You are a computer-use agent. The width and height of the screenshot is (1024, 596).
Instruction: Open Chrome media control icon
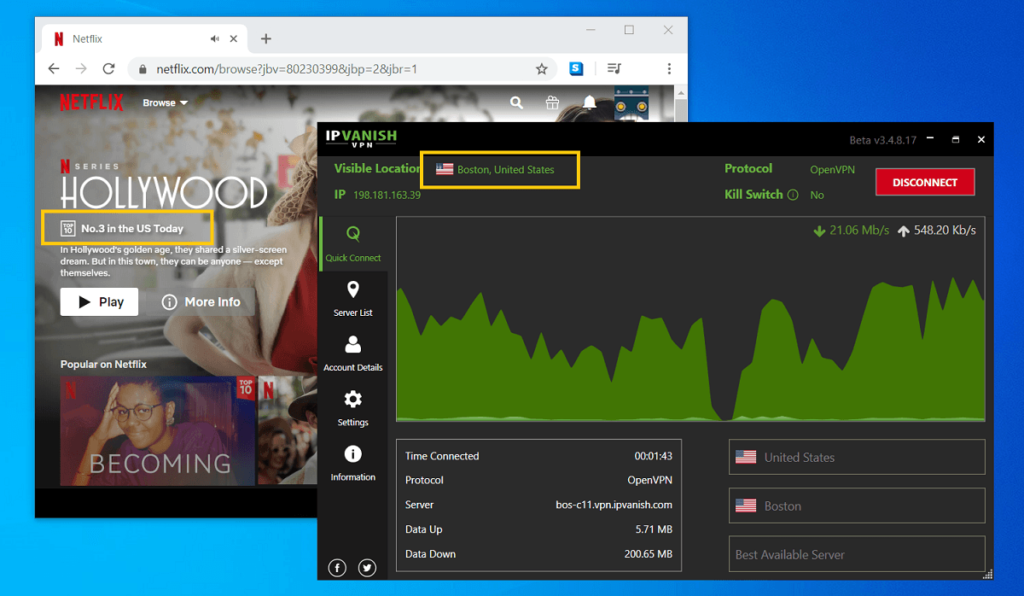pos(614,69)
